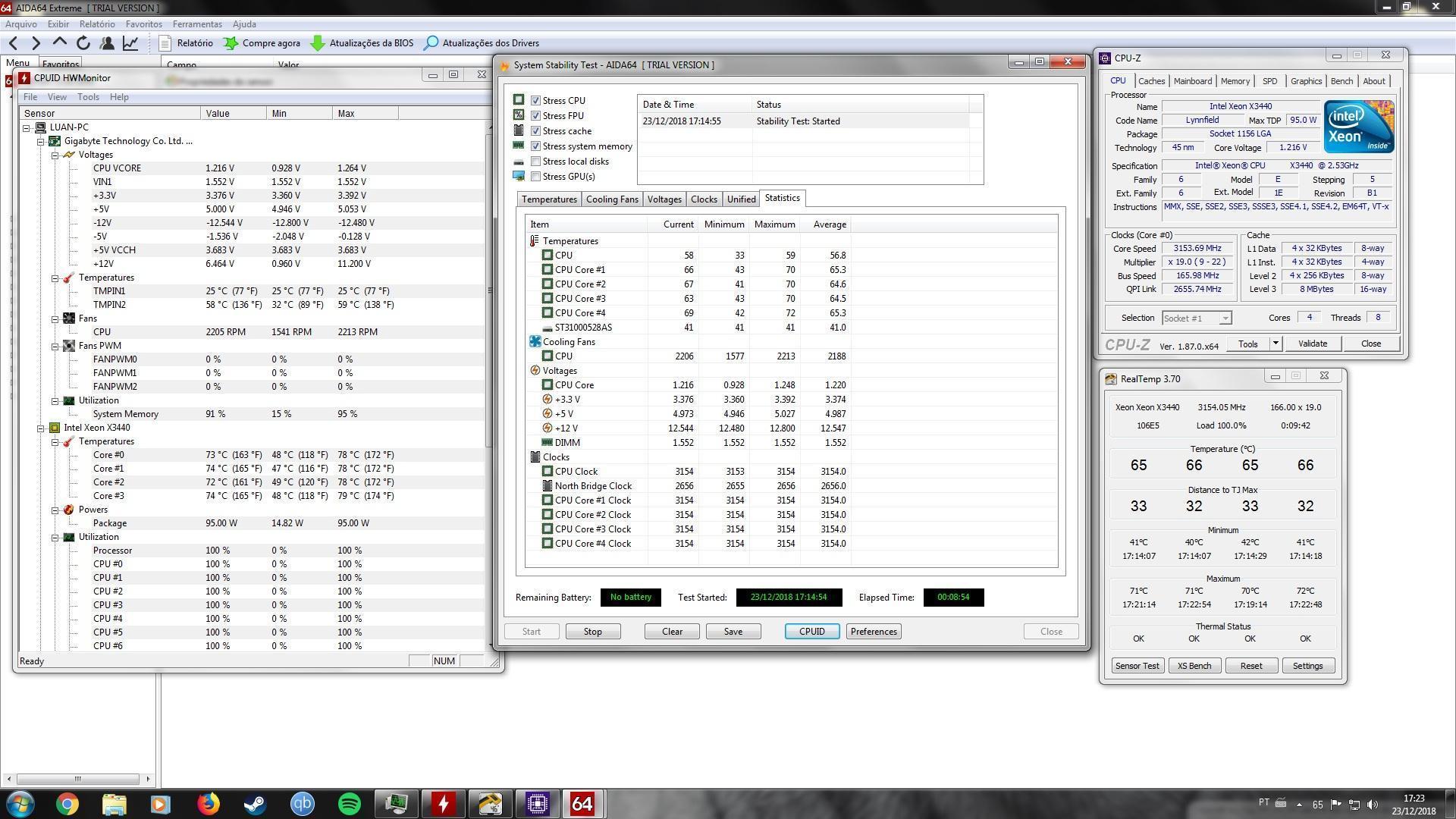The height and width of the screenshot is (819, 1456).
Task: Collapse Fans PWM node
Action: [55, 346]
